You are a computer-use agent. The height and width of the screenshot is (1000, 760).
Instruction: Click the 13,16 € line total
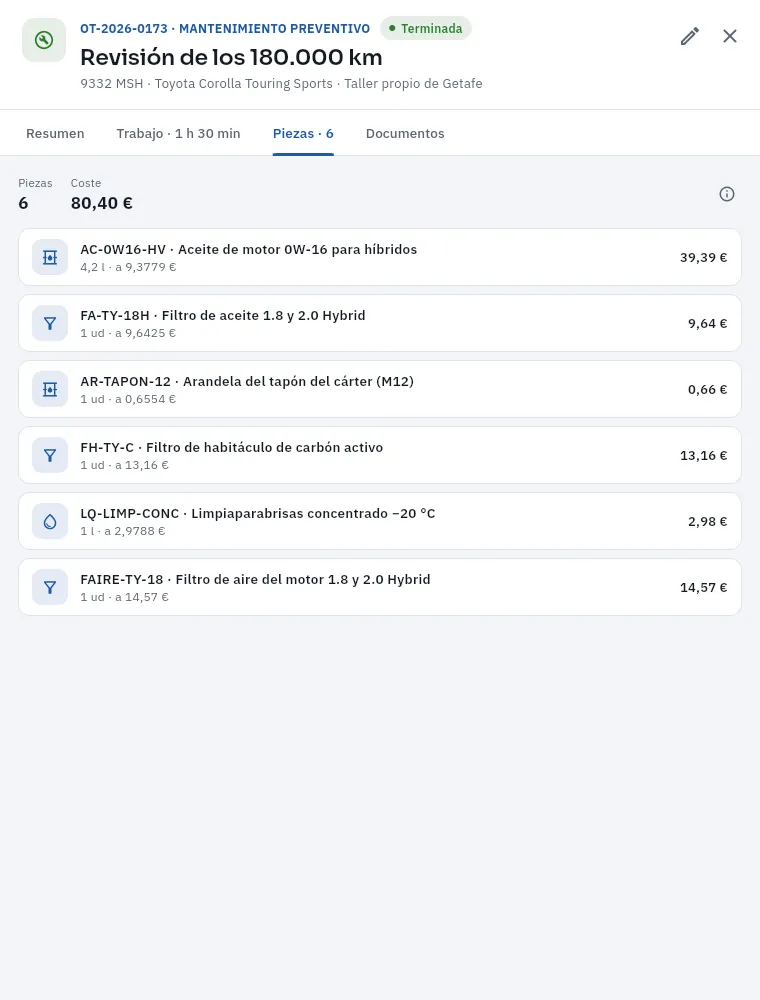click(703, 455)
